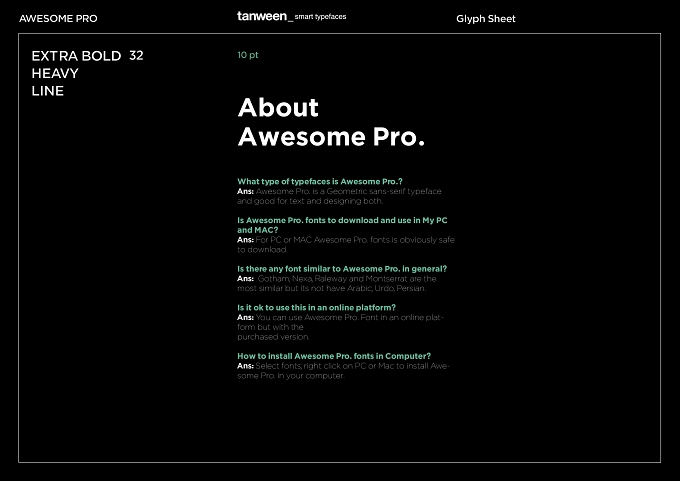
Task: Click the 10 pt size label
Action: (248, 55)
